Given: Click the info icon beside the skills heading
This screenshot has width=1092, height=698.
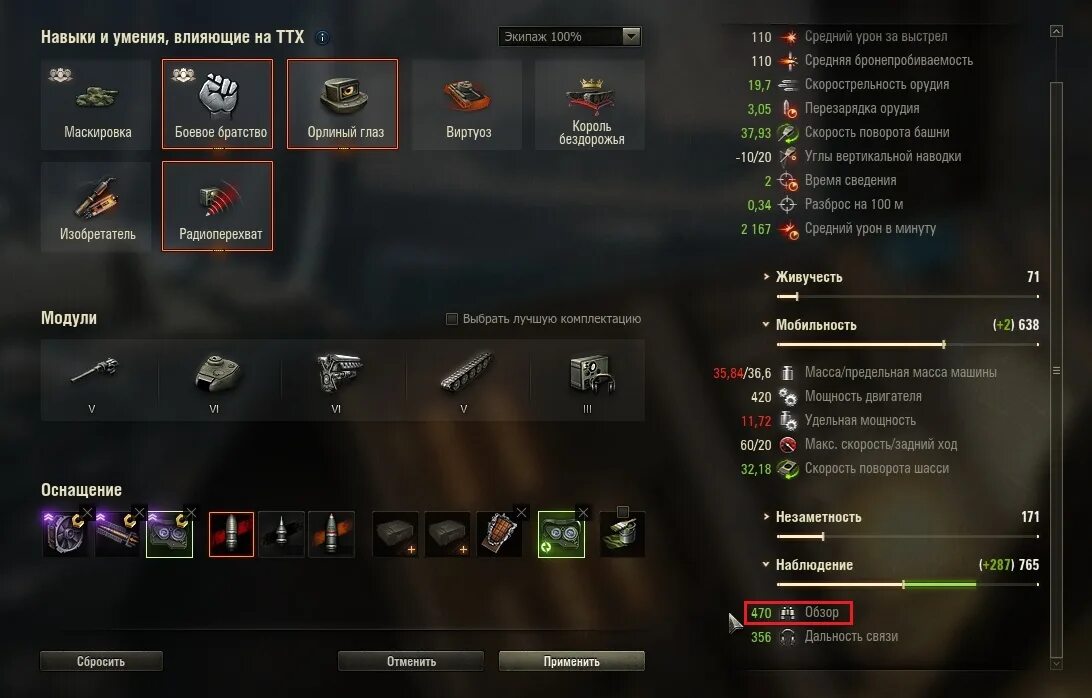Looking at the screenshot, I should click(322, 38).
